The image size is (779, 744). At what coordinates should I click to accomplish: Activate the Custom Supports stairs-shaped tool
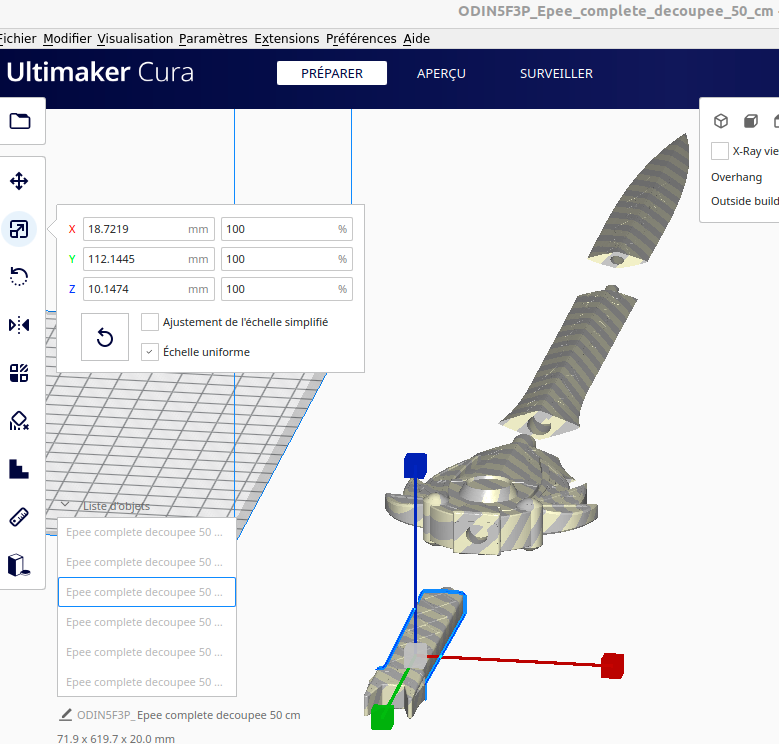[19, 469]
